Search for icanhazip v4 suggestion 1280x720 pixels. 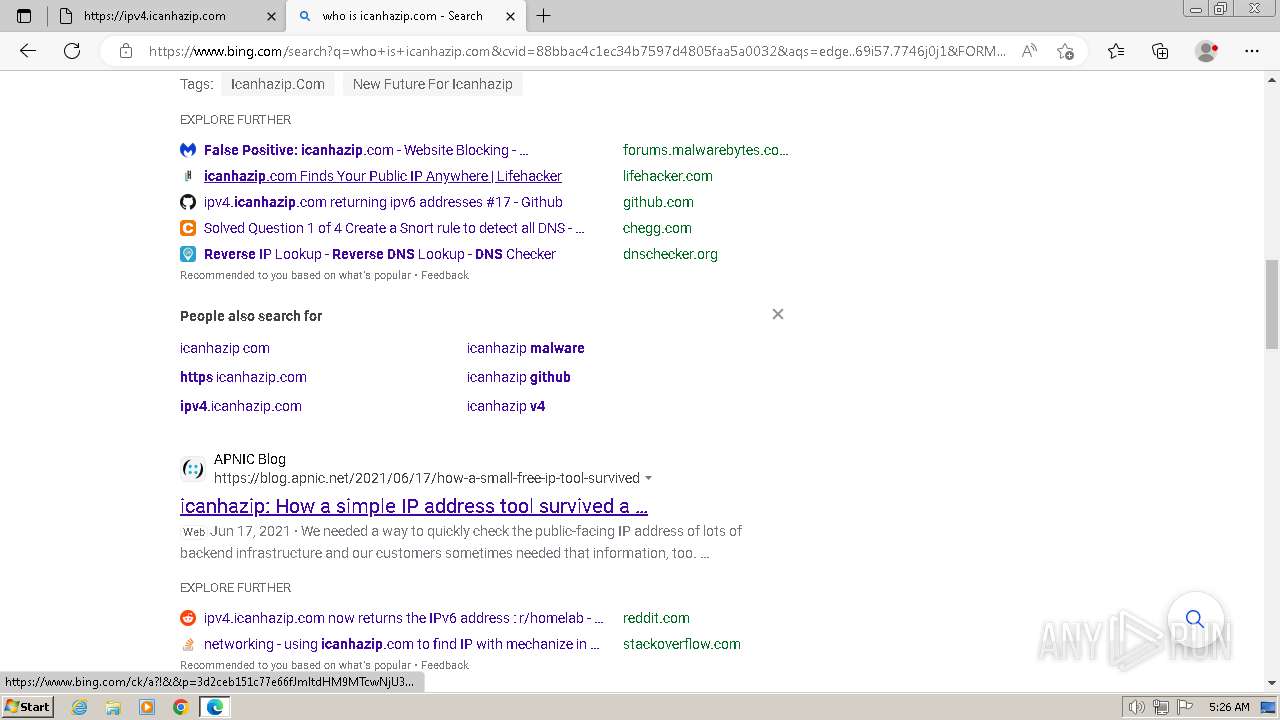tap(506, 406)
